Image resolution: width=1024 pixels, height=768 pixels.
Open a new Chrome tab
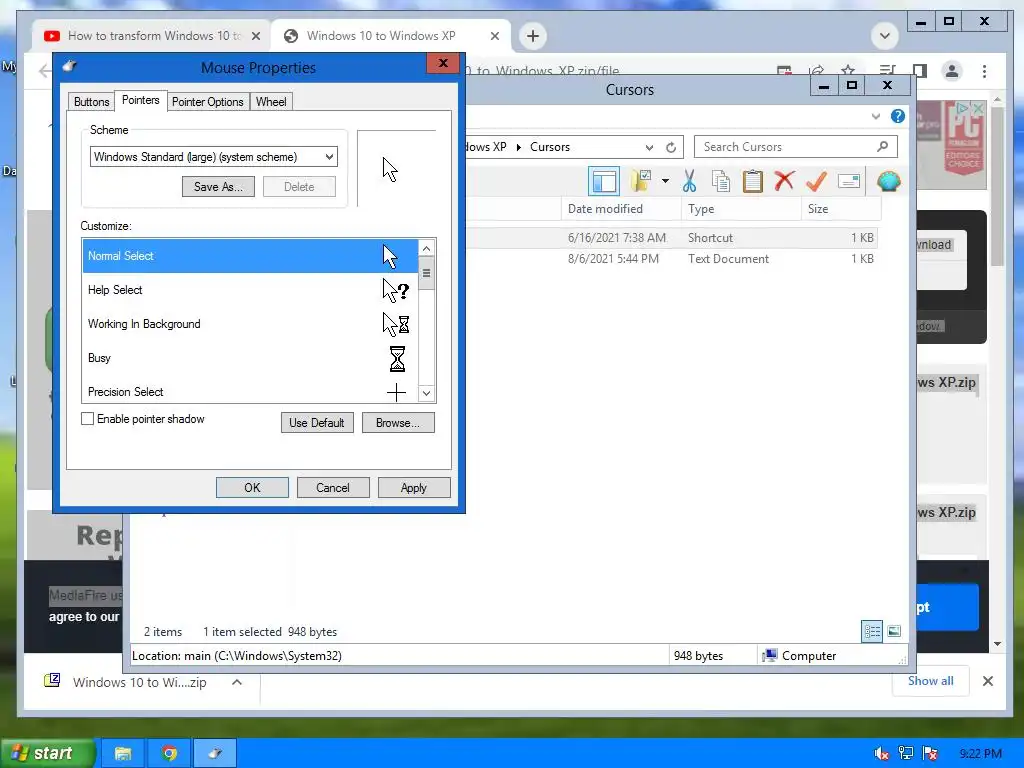click(x=533, y=36)
